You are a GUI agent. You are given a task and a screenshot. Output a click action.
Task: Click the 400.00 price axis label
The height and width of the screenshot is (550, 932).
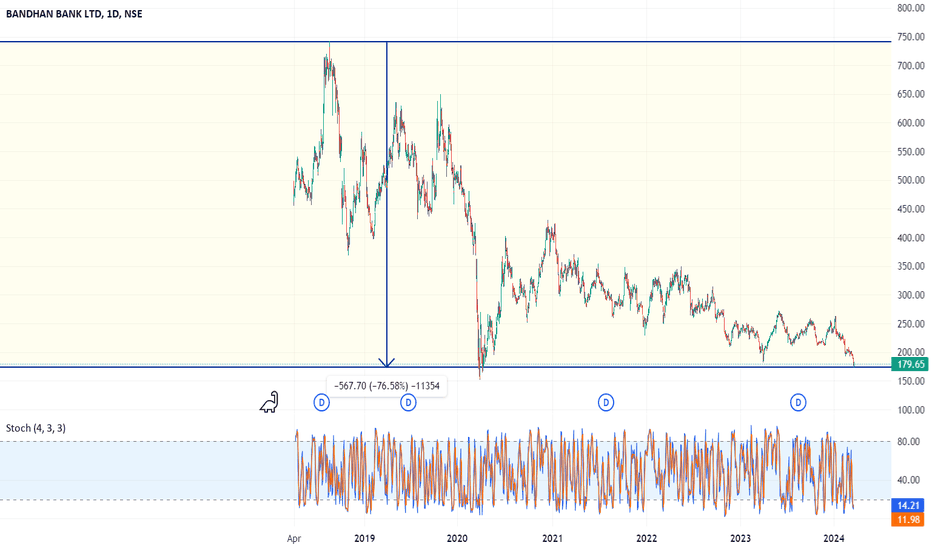coord(911,237)
